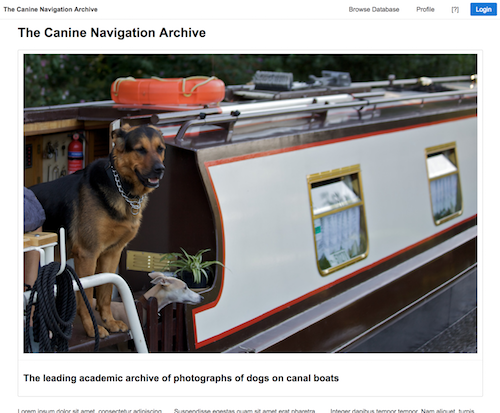Viewport: 500px width, 413px height.
Task: Click the Suspendisse egestas paragraph column
Action: 245,411
